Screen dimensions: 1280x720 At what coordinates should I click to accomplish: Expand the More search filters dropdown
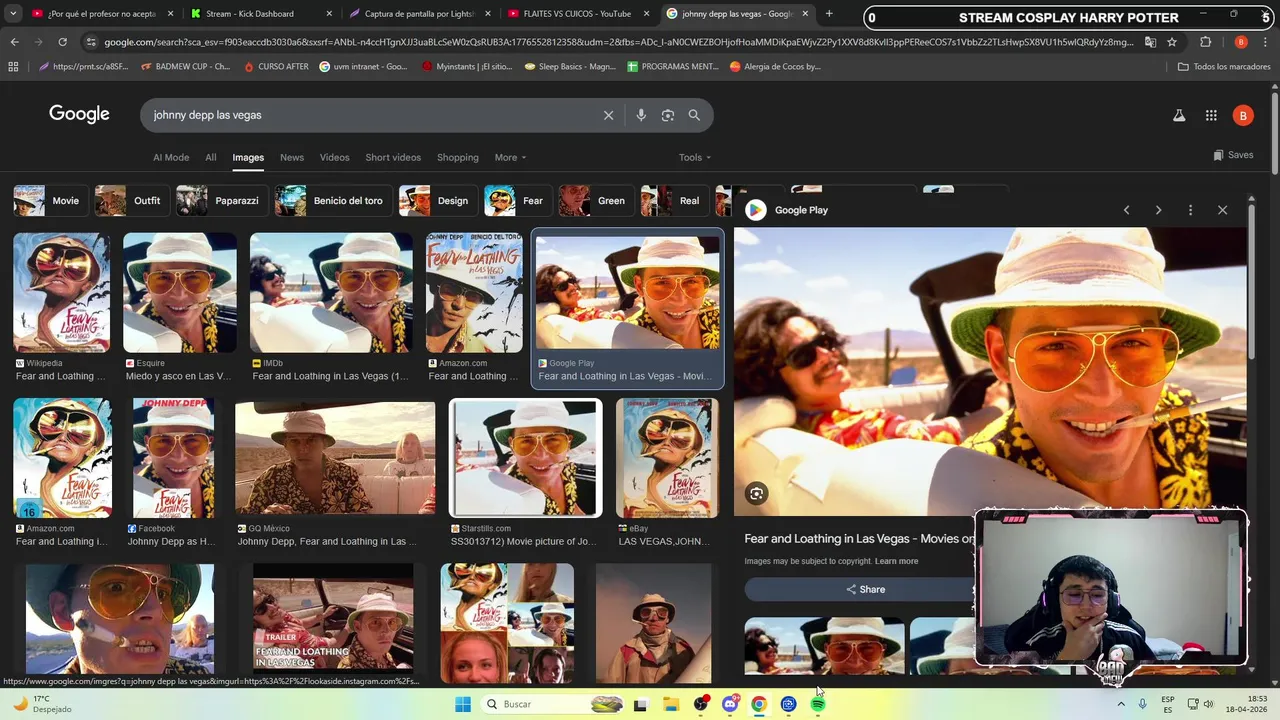510,157
